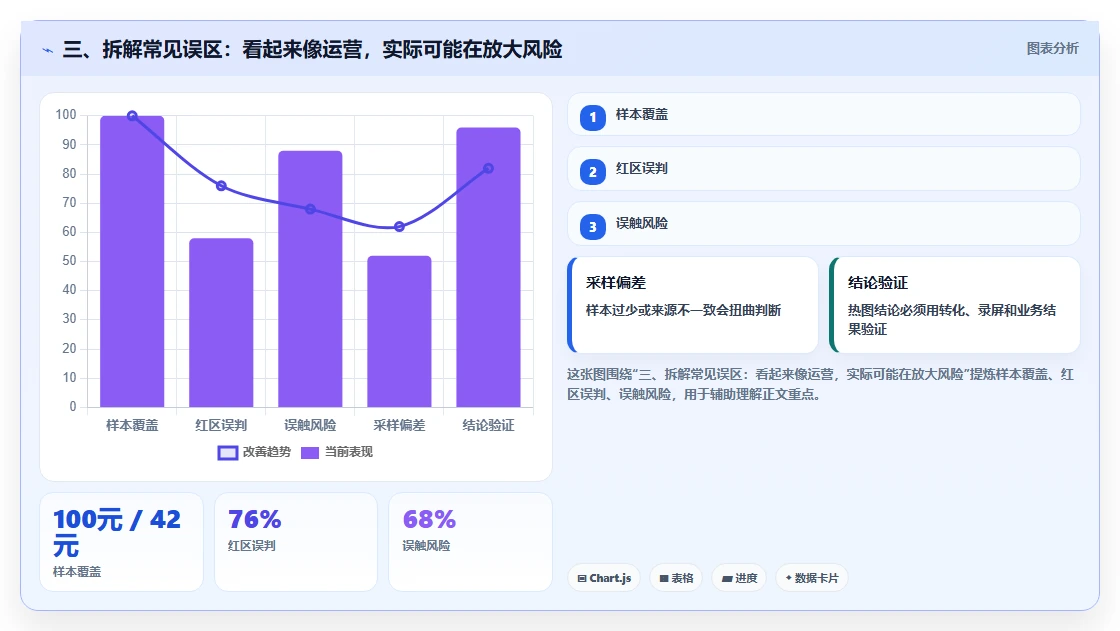Click the lightning icon beside the title
1120x631 pixels.
pyautogui.click(x=47, y=51)
